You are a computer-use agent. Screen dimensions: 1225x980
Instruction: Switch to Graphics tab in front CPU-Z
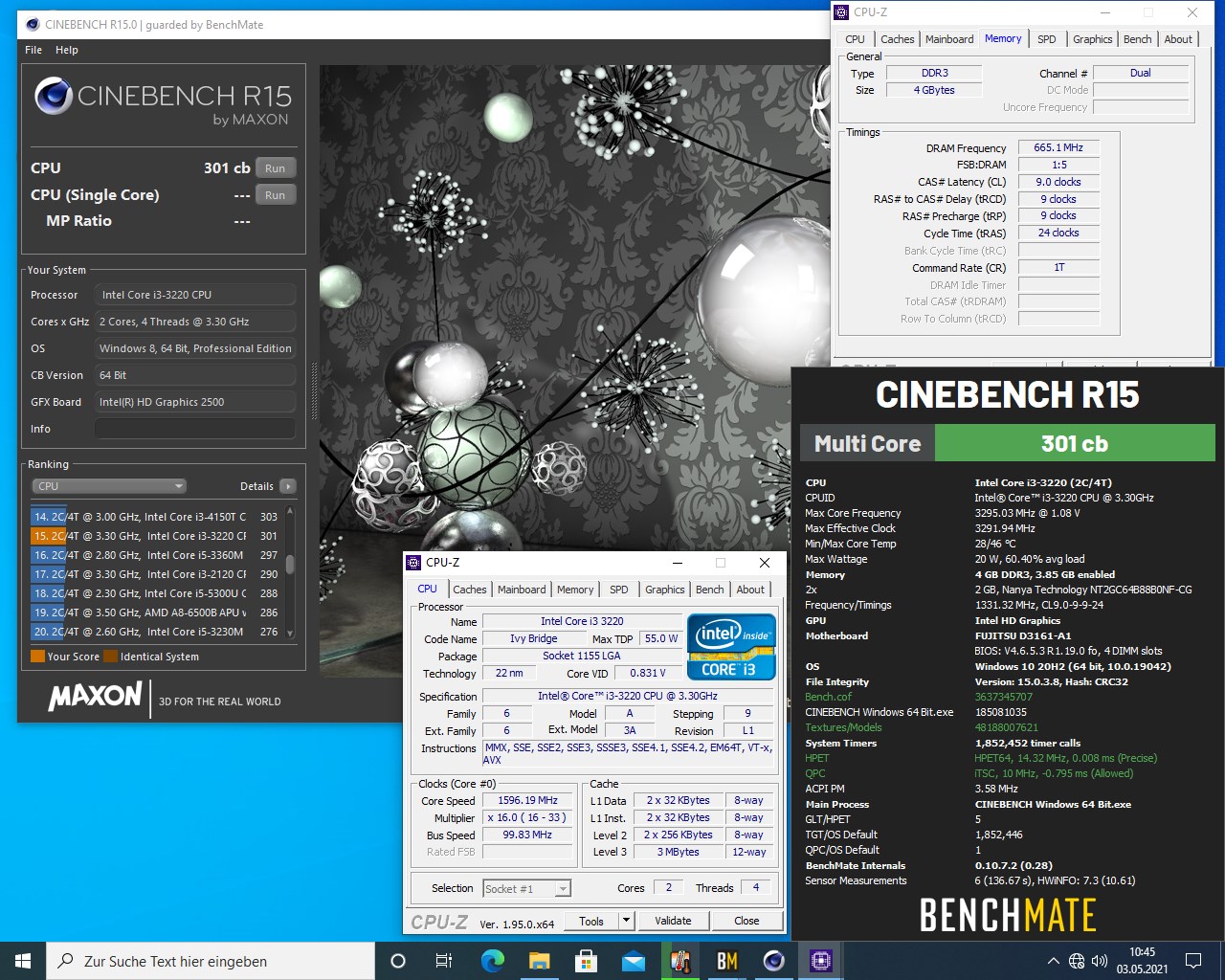point(665,590)
